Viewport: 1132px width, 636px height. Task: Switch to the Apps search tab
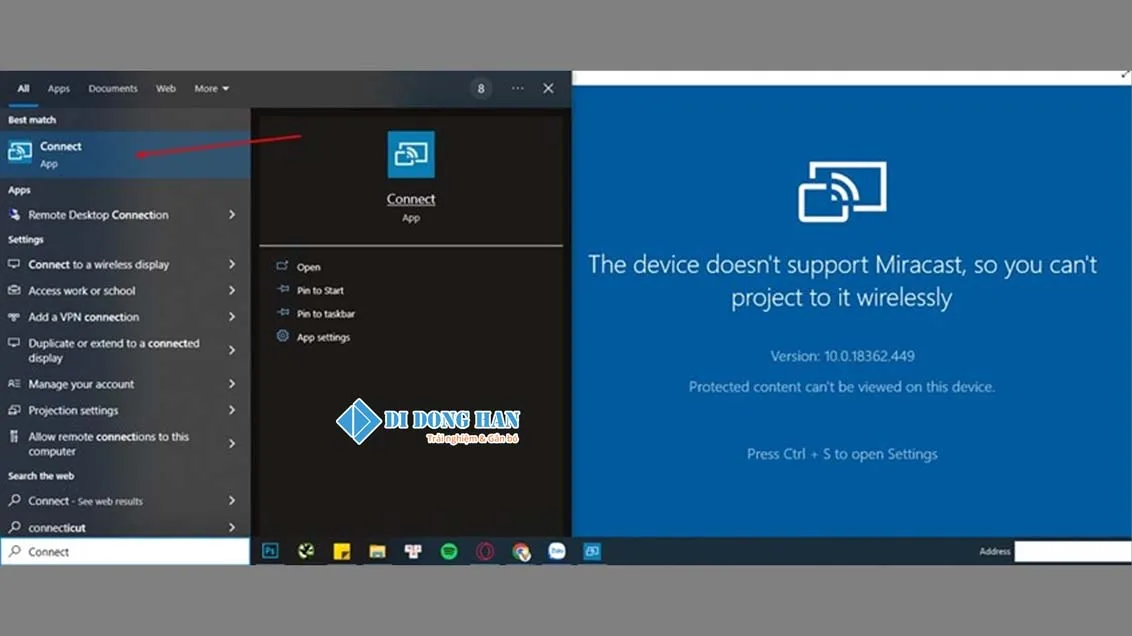click(x=58, y=88)
